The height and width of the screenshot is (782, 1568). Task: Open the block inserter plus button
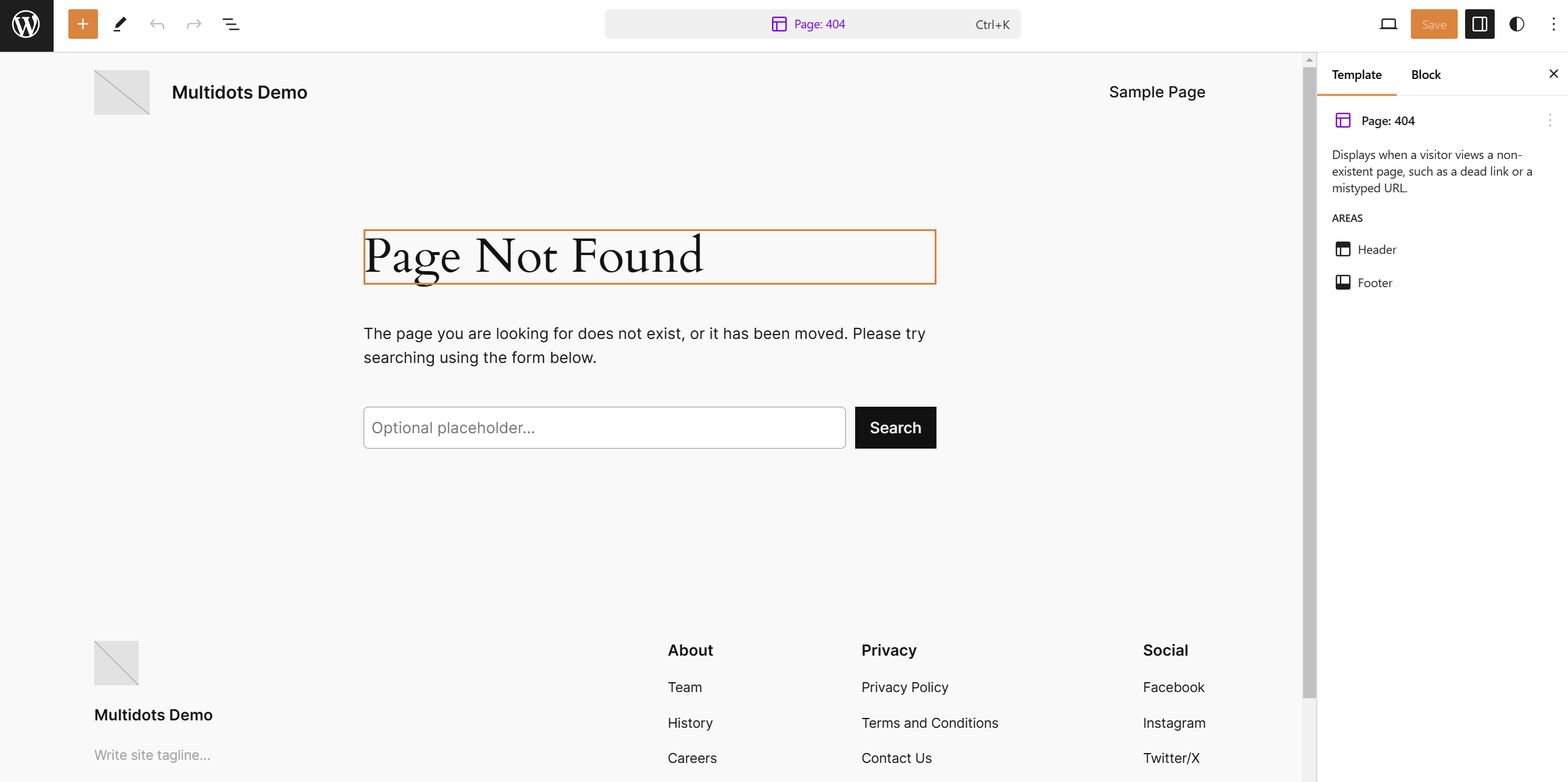[x=83, y=24]
